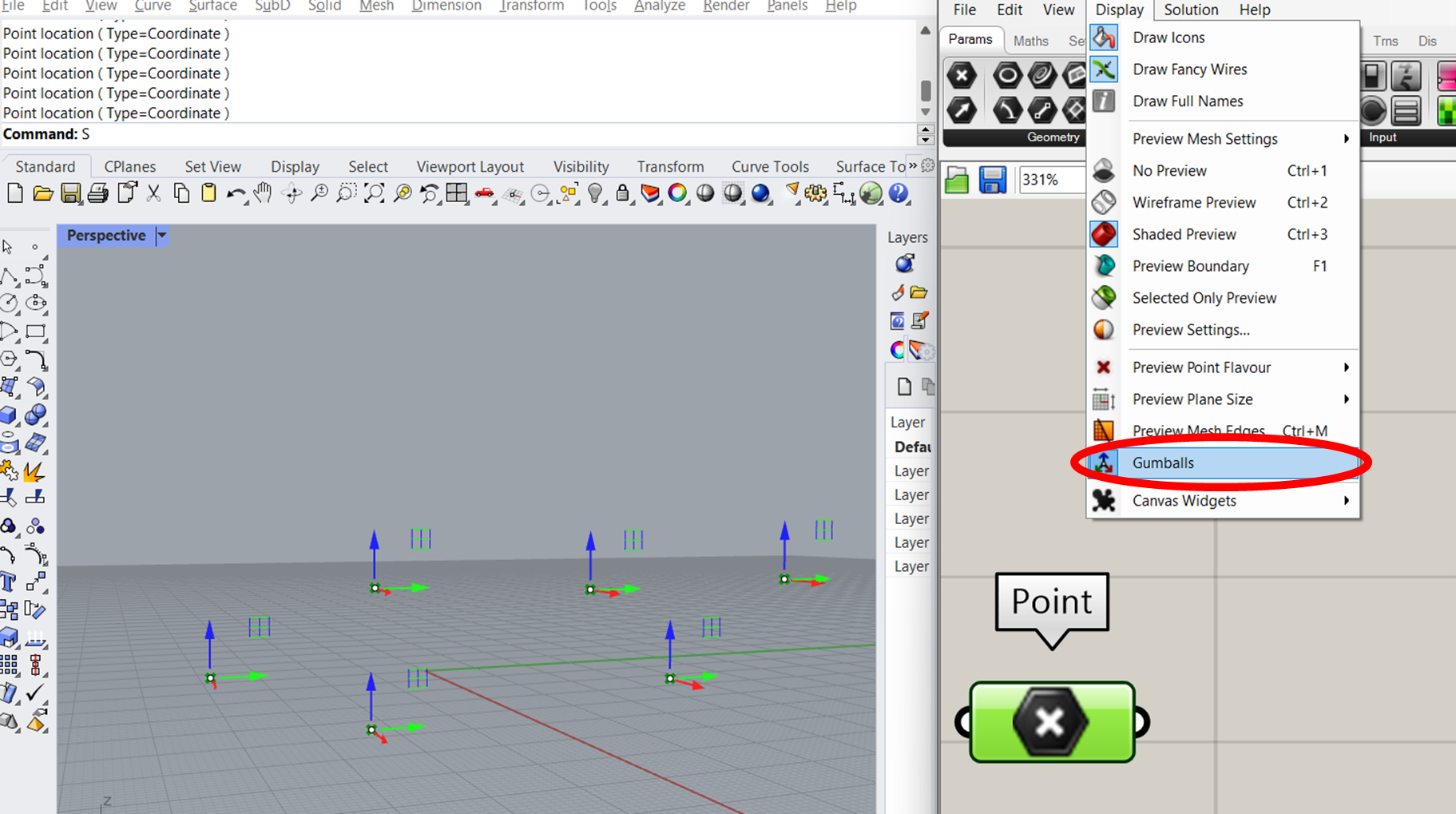Click the Grasshopper Save document icon
This screenshot has height=814, width=1456.
point(993,180)
